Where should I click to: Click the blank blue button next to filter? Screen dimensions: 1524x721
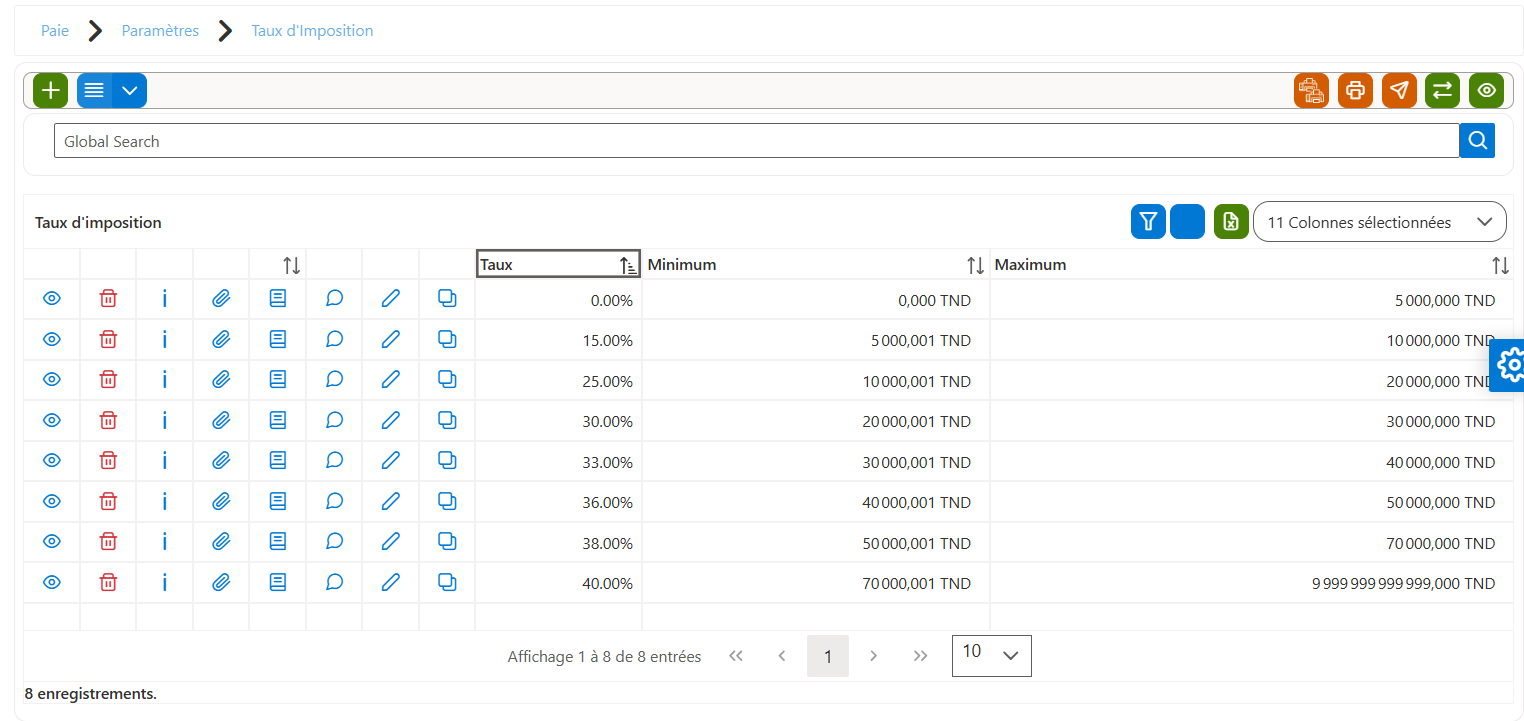[x=1188, y=221]
